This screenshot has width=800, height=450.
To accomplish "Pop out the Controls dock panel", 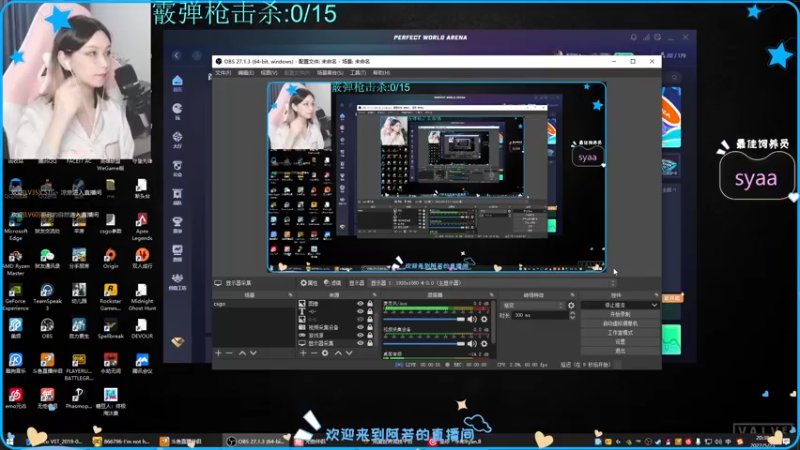I will click(656, 295).
